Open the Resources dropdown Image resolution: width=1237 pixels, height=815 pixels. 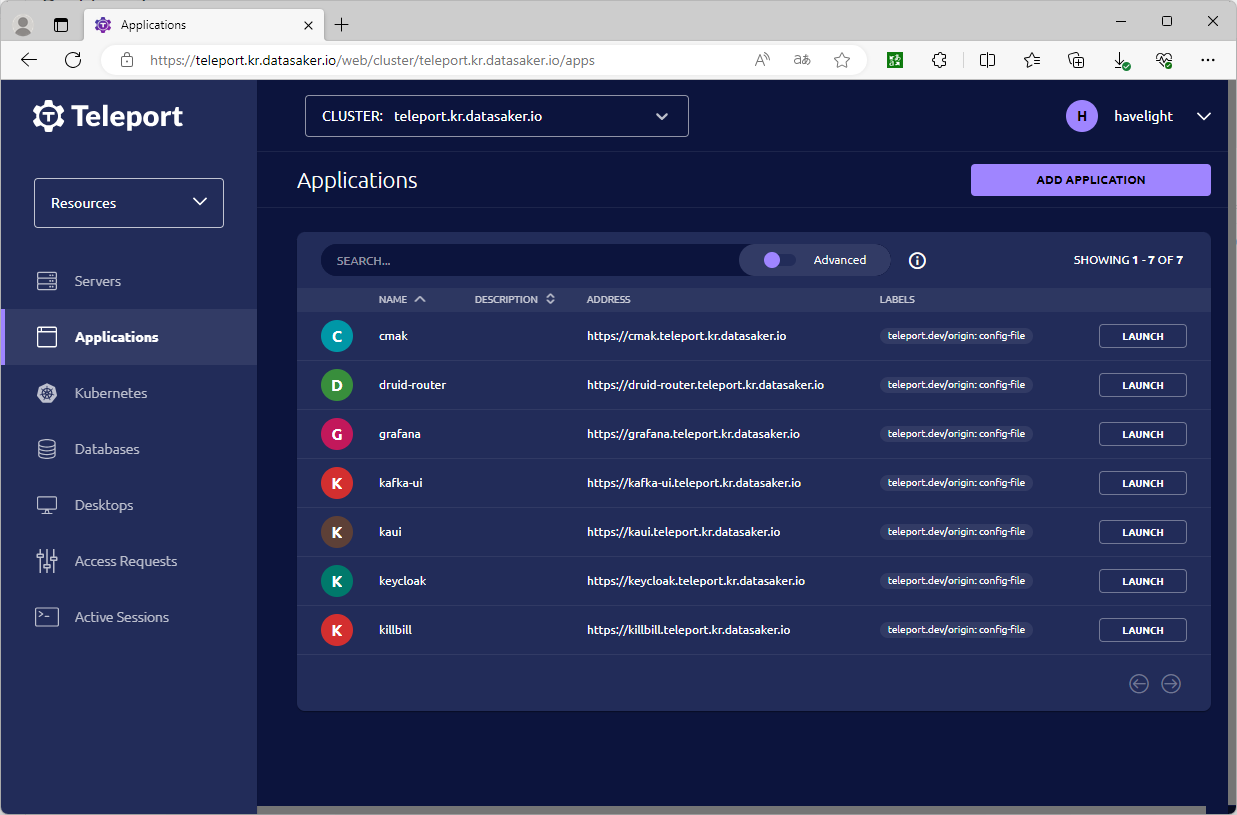coord(129,203)
